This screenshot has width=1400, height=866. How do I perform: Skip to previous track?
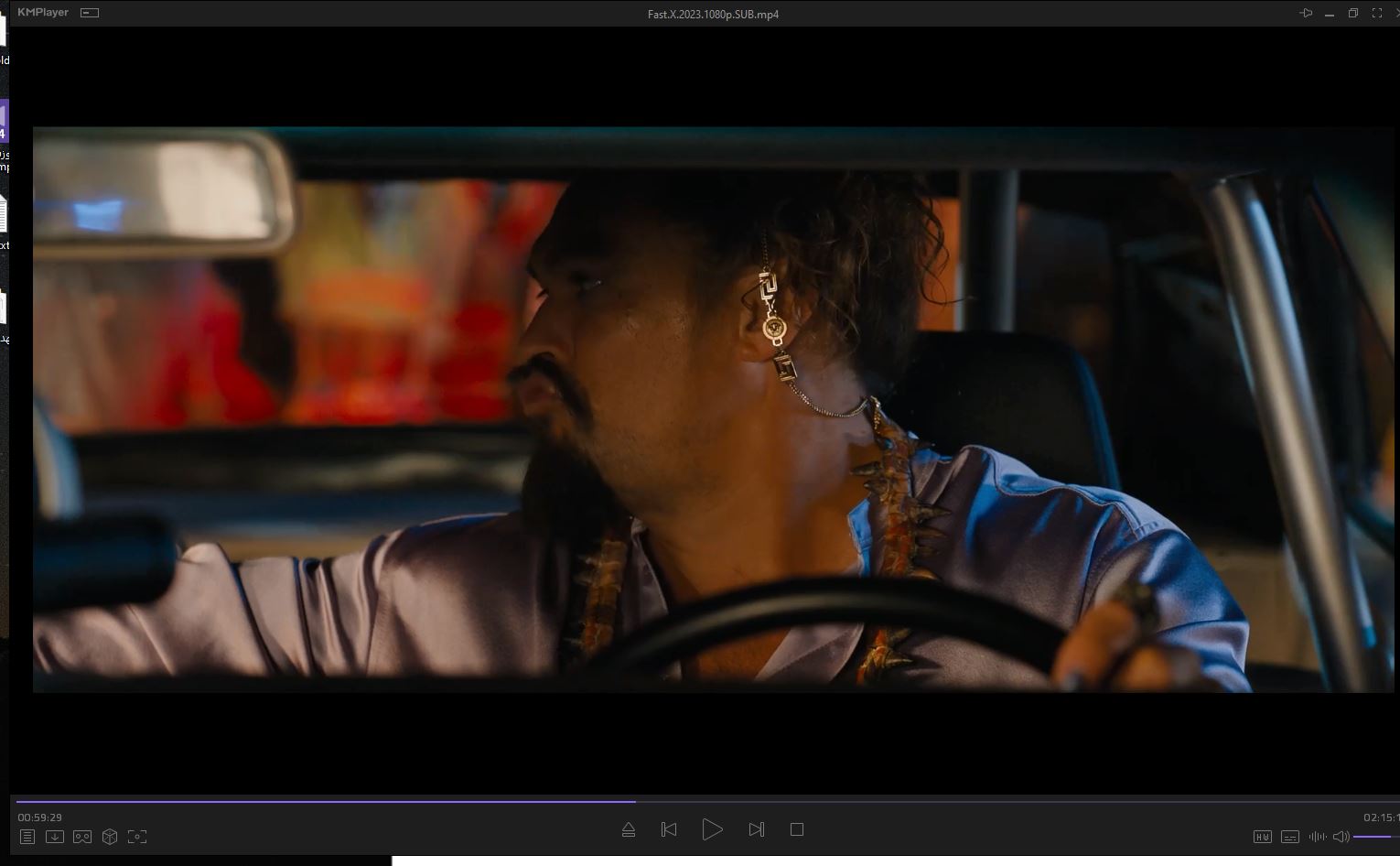click(669, 829)
